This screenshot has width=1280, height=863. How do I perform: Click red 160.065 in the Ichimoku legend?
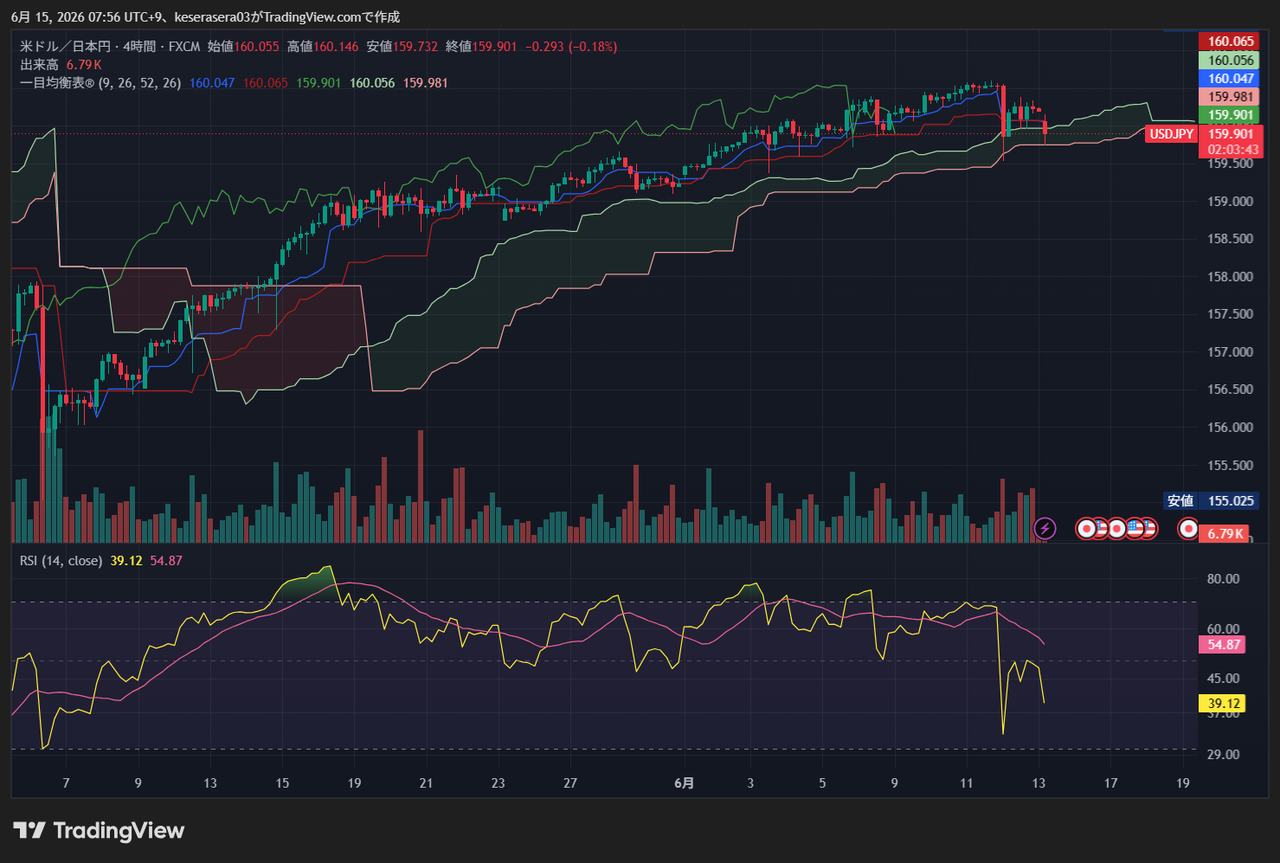[x=266, y=83]
